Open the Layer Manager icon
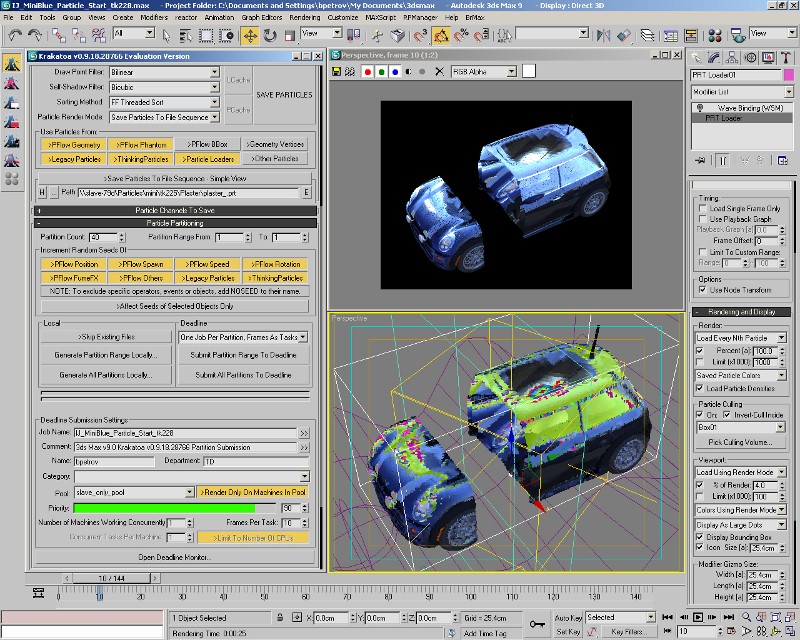The height and width of the screenshot is (640, 800). coord(647,35)
